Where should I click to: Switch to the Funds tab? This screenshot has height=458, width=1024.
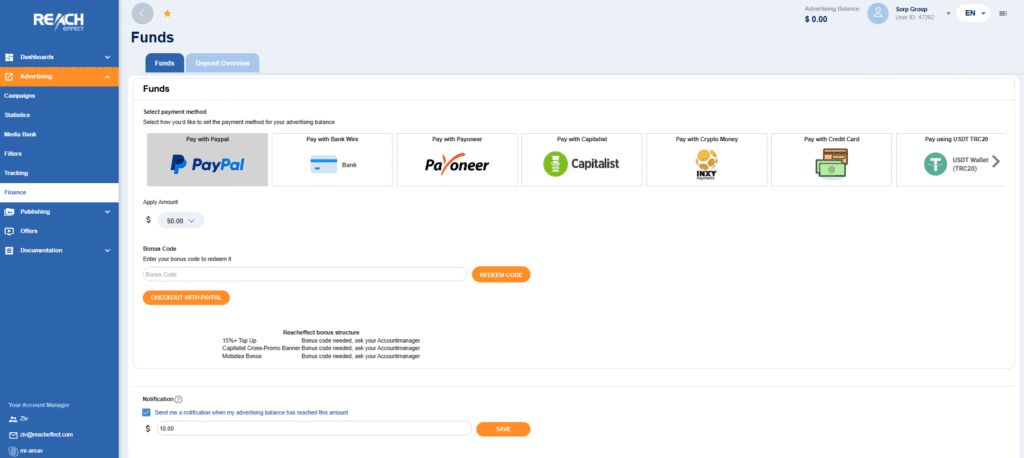[x=165, y=63]
